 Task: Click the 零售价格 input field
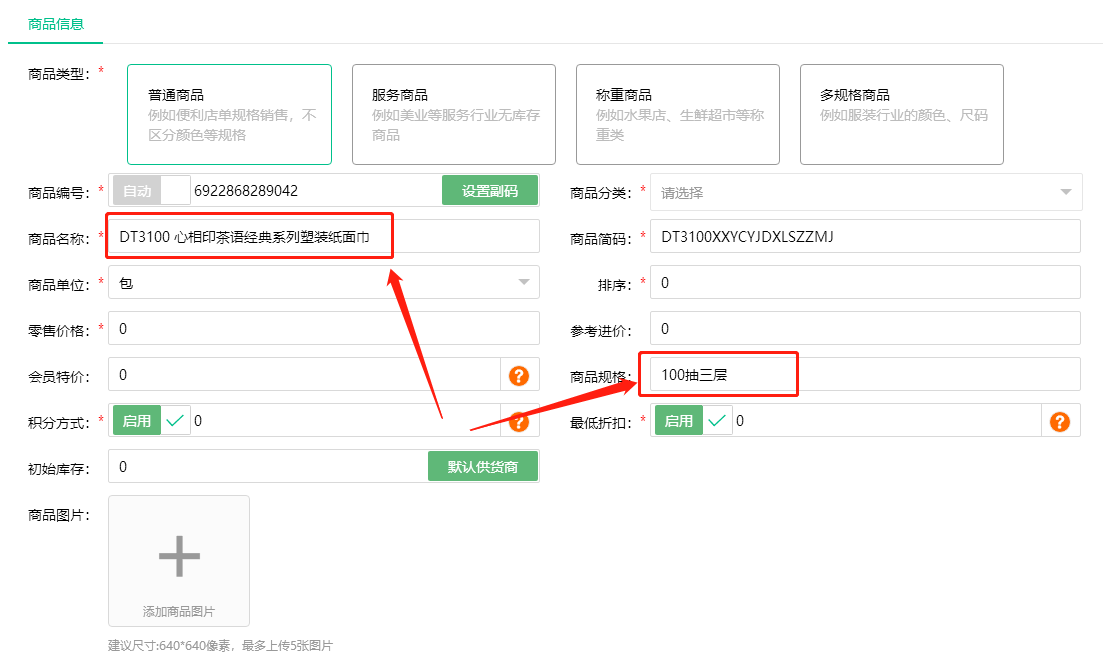pos(323,329)
